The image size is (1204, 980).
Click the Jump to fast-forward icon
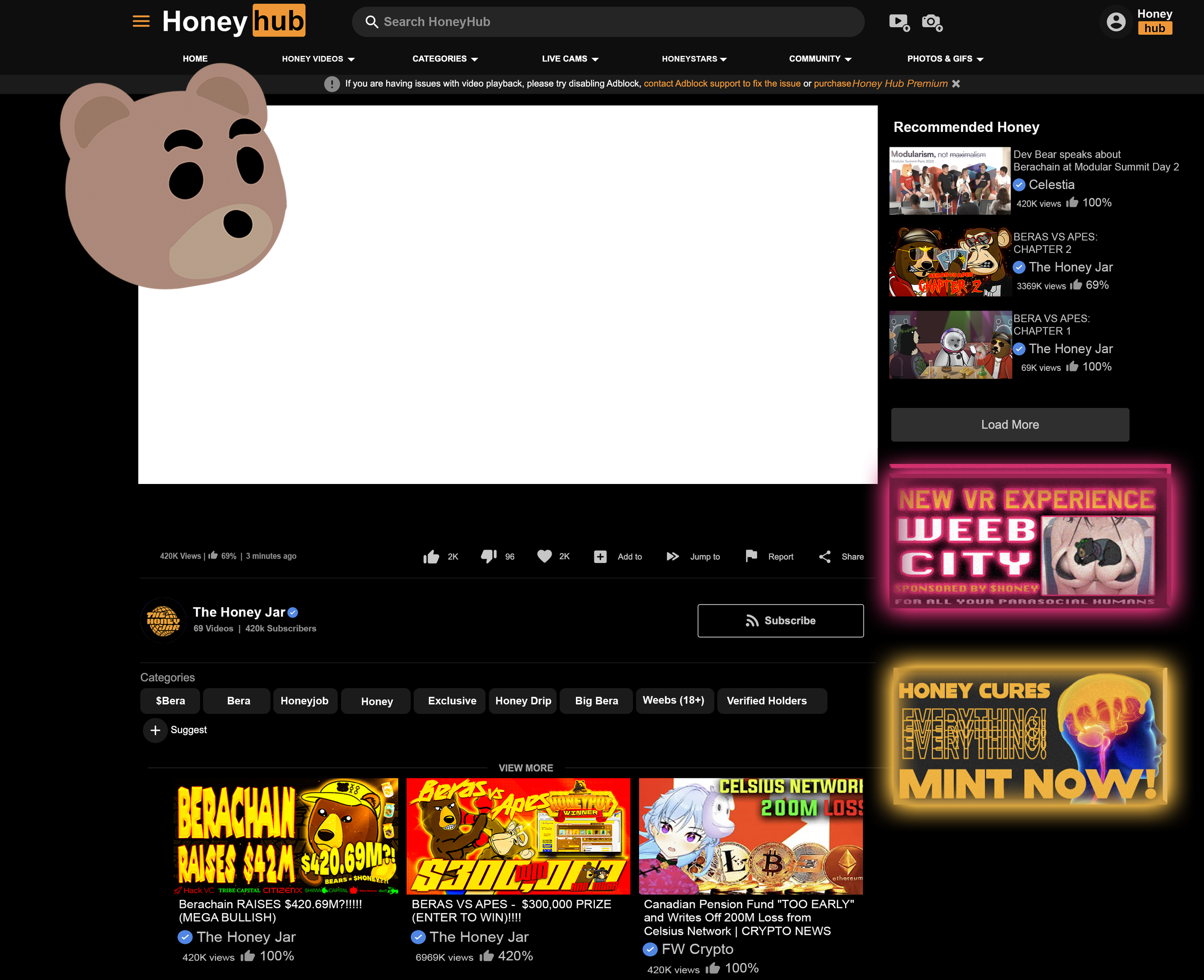tap(672, 556)
